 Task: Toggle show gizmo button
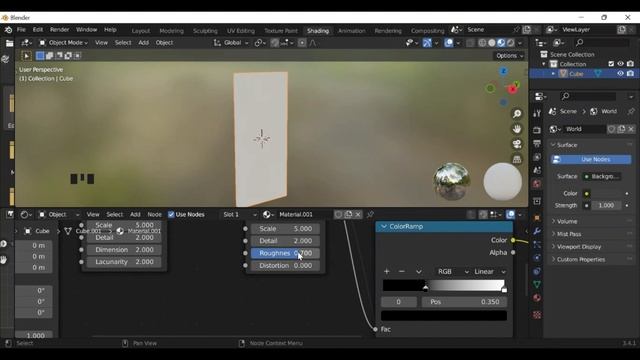pyautogui.click(x=427, y=43)
